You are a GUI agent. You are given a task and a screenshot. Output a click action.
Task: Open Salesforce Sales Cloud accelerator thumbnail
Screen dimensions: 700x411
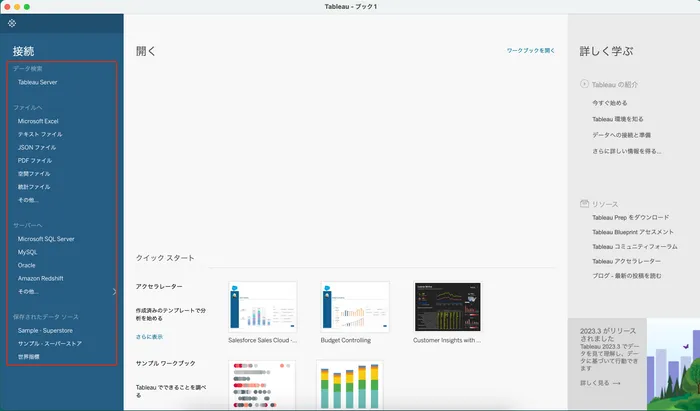262,307
